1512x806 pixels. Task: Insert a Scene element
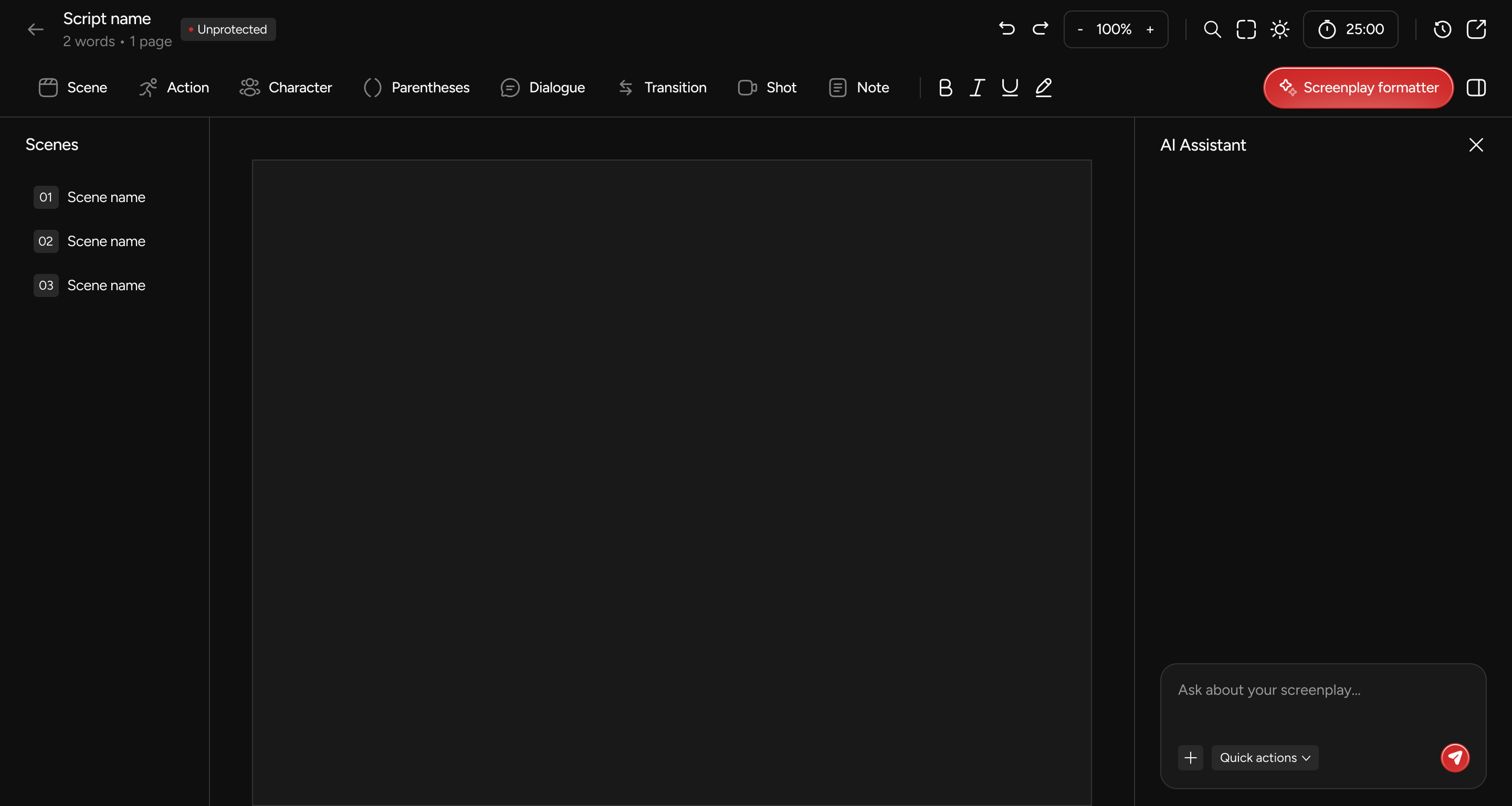(x=73, y=88)
